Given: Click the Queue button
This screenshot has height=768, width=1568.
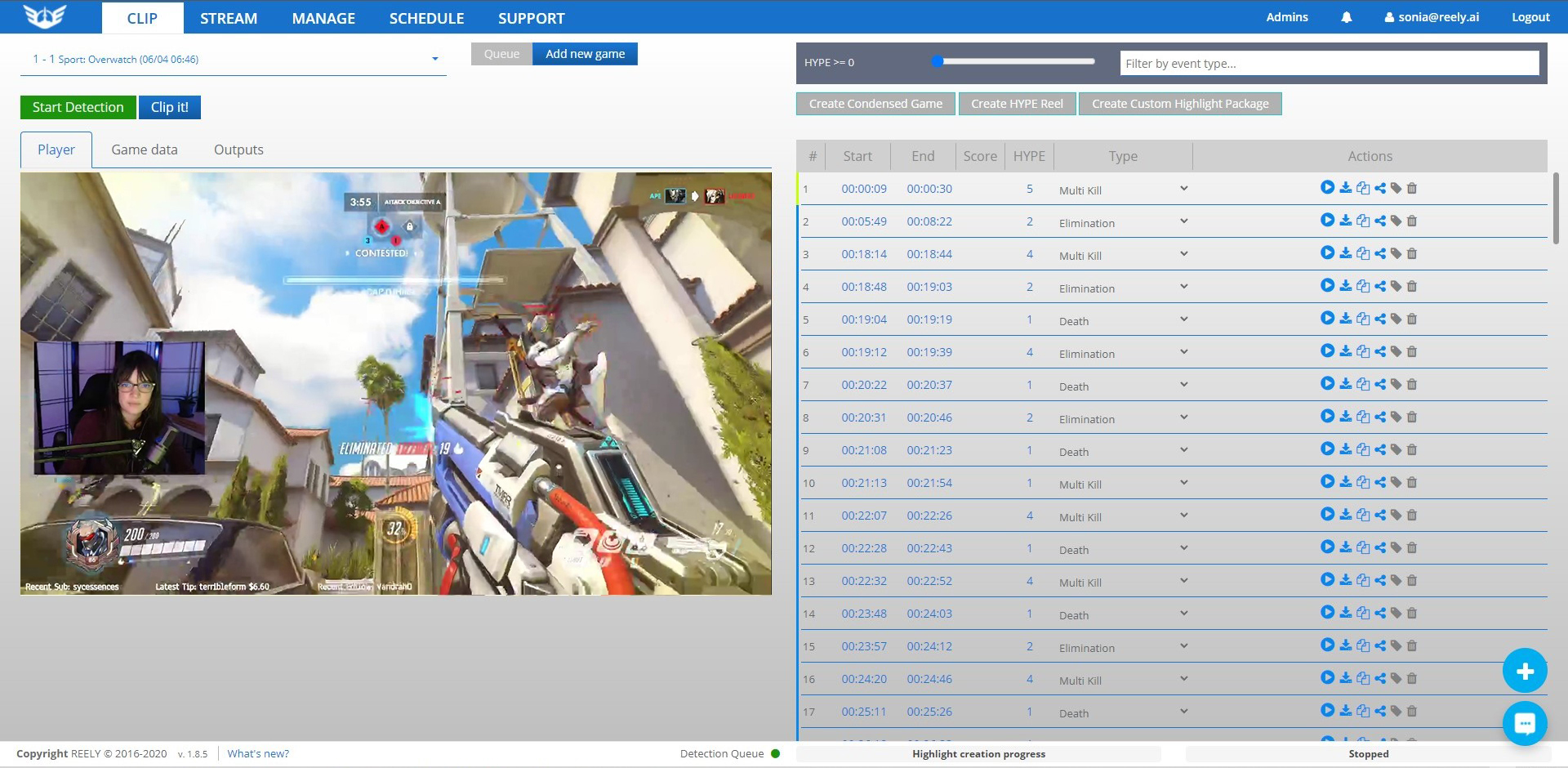Looking at the screenshot, I should click(x=501, y=54).
